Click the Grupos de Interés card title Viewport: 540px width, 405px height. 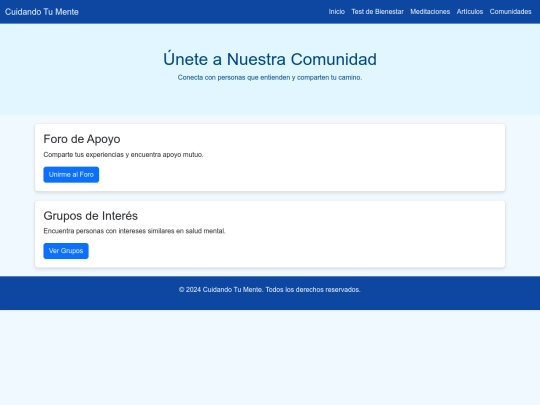click(91, 216)
